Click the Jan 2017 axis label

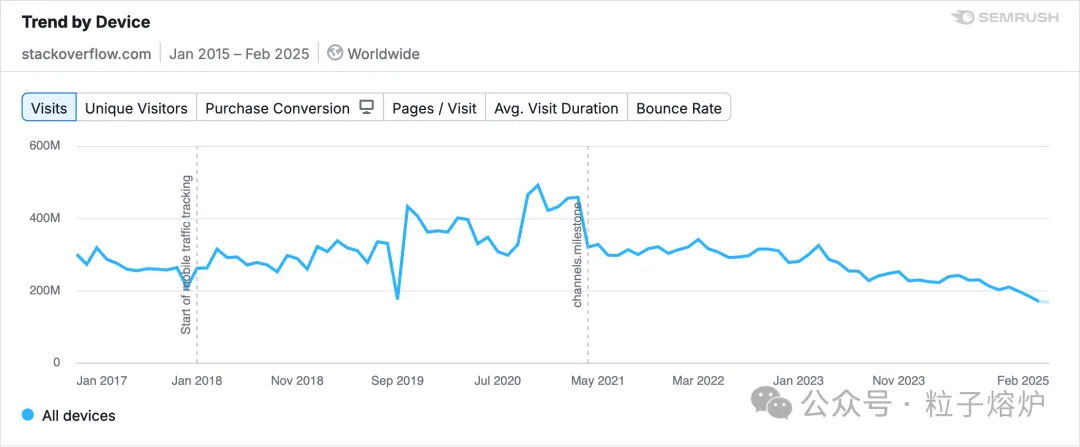click(101, 380)
